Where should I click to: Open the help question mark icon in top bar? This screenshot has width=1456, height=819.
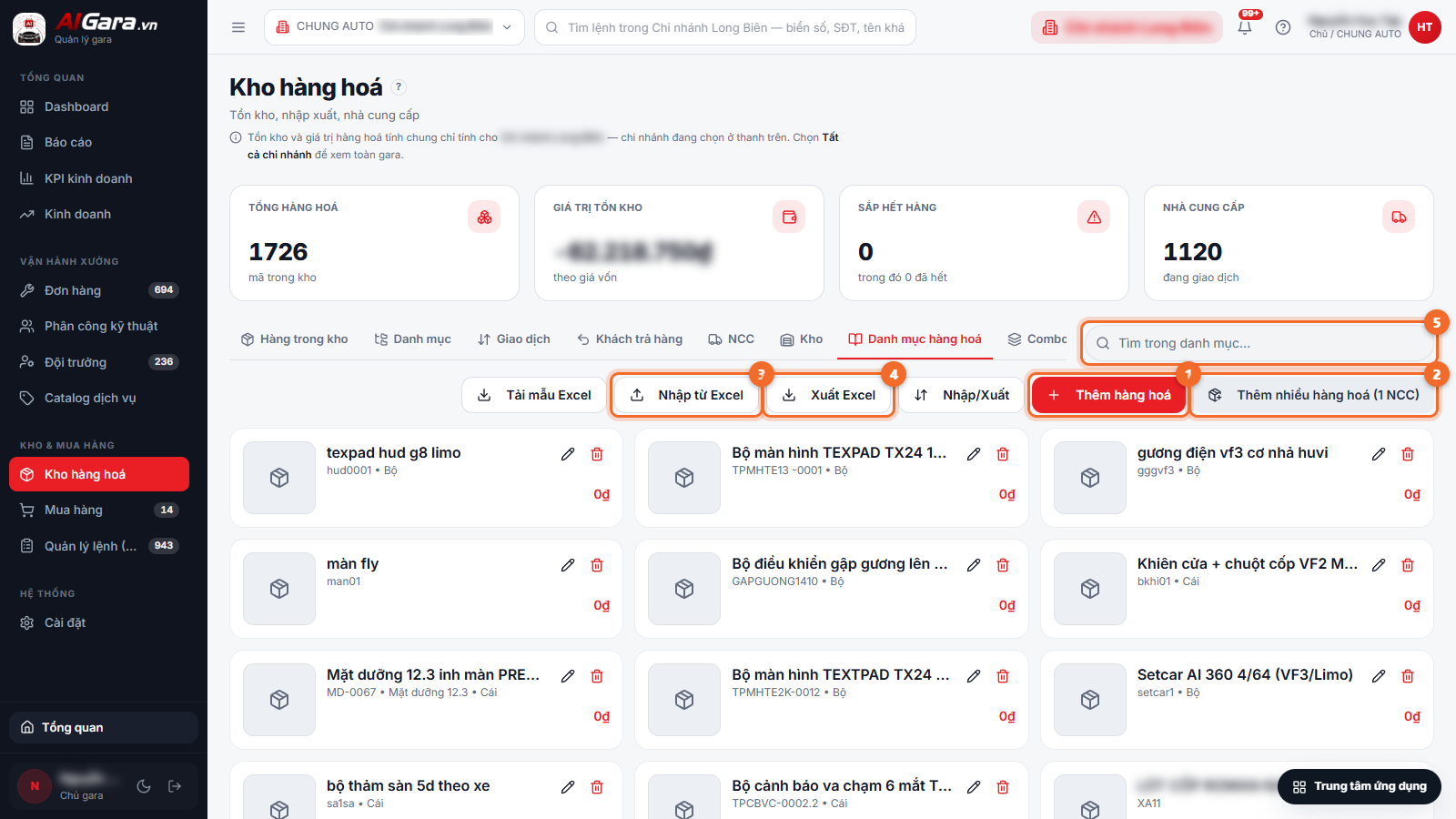1283,27
